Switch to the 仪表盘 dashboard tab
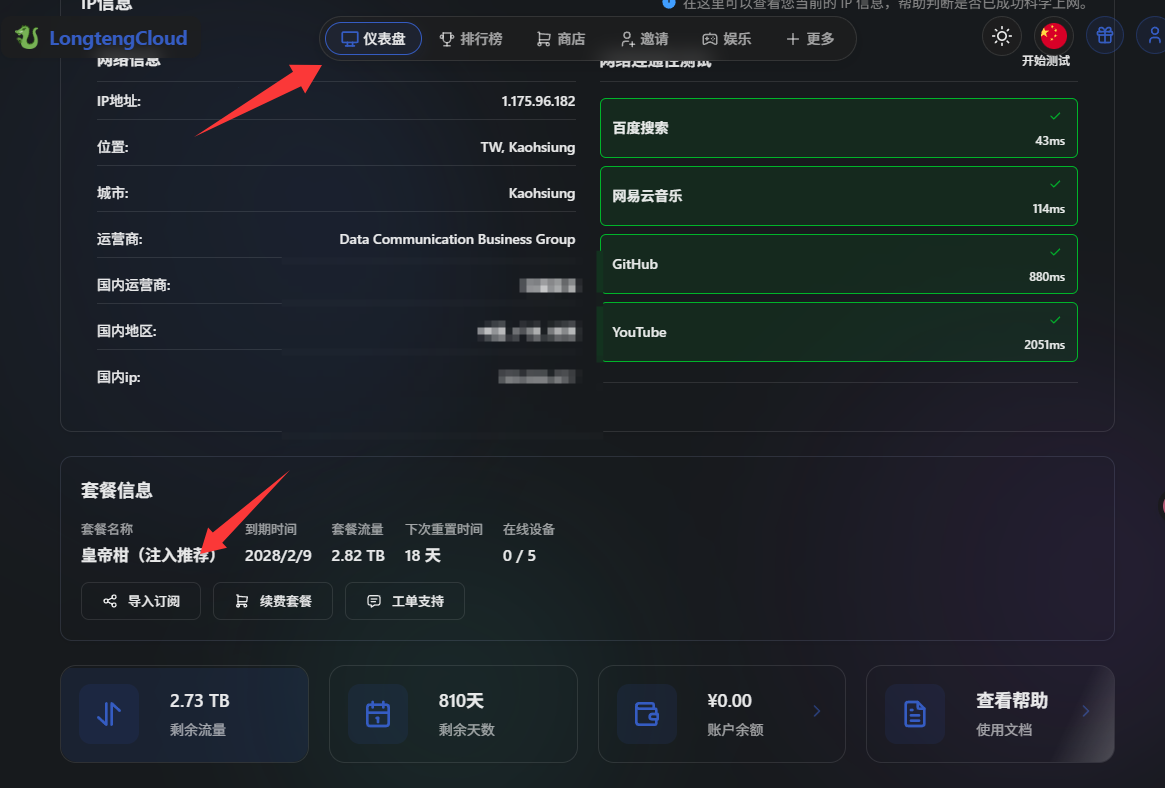Image resolution: width=1165 pixels, height=788 pixels. 374,39
